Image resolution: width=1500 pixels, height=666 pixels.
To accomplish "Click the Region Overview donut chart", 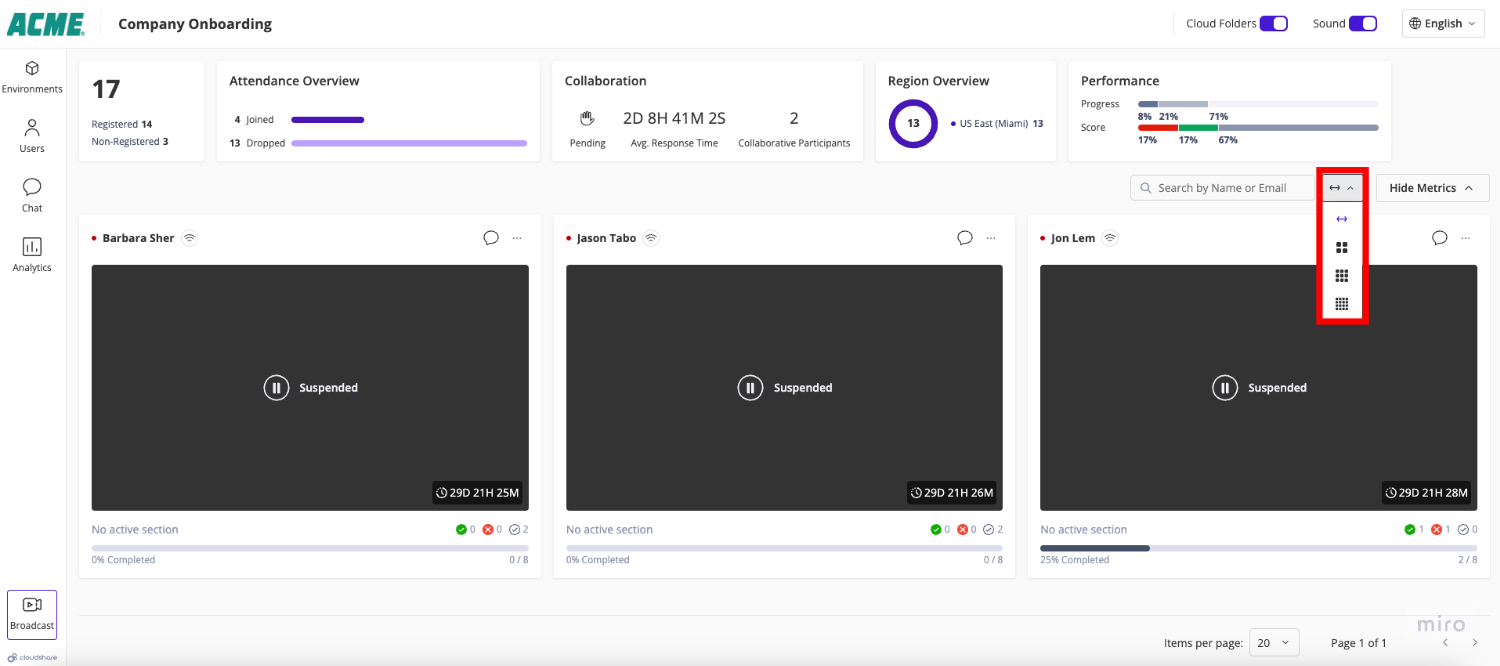I will pos(913,124).
